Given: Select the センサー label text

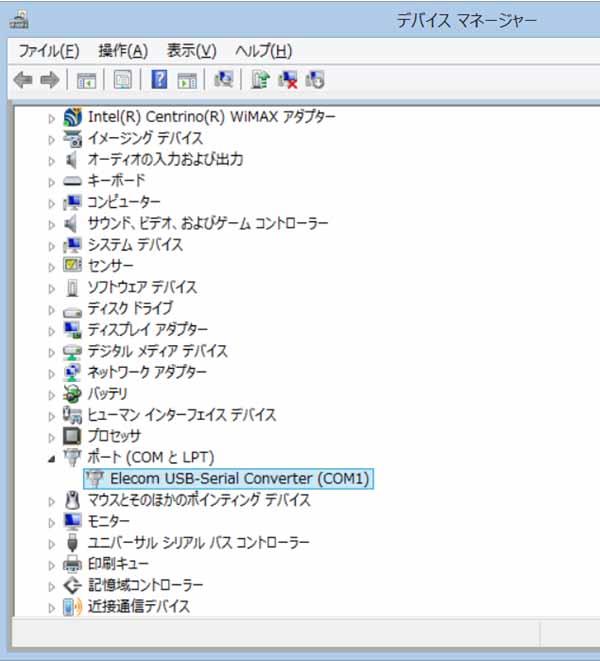Looking at the screenshot, I should (110, 266).
